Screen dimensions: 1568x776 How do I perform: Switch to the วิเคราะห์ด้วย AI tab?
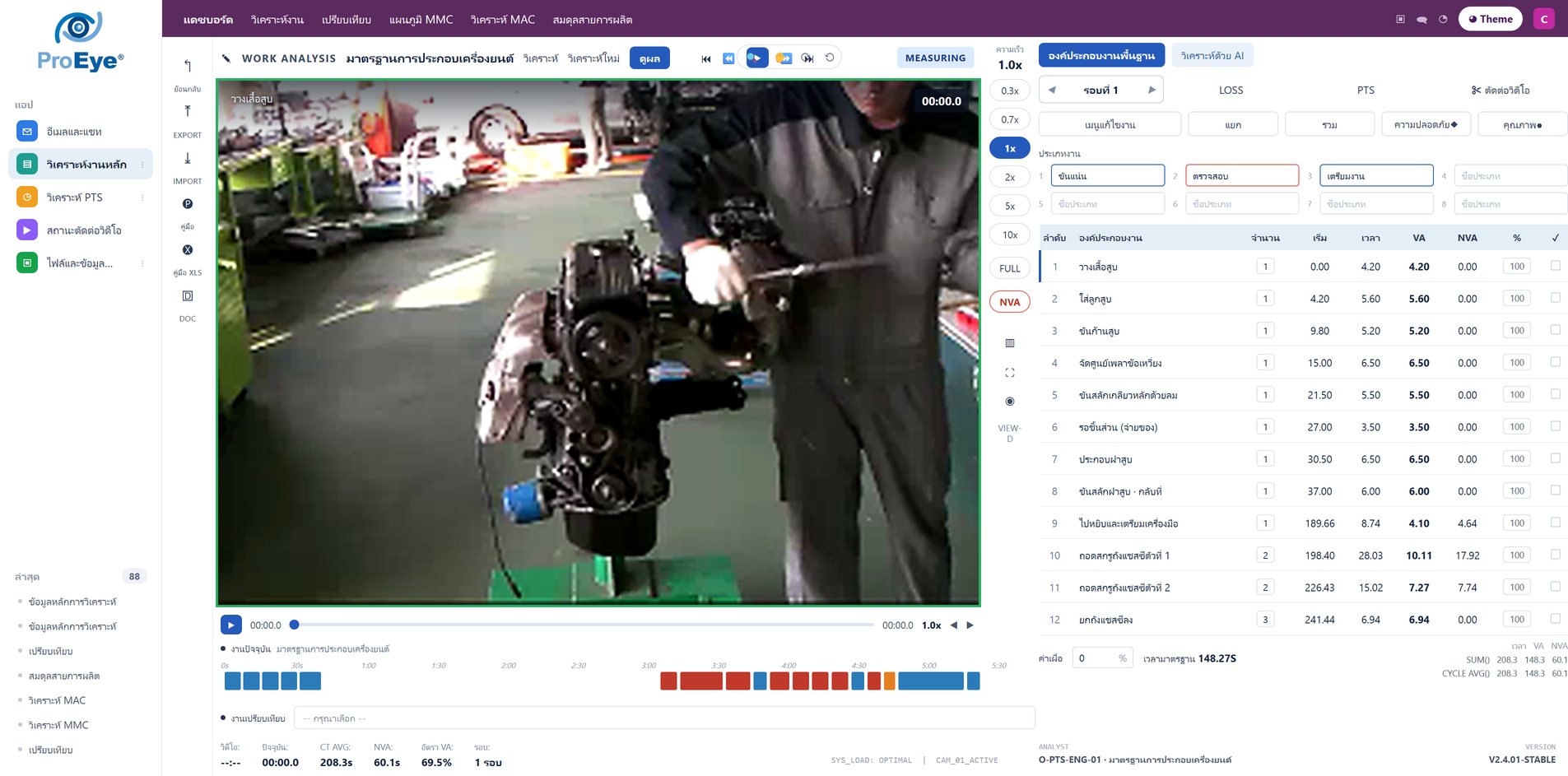coord(1212,56)
